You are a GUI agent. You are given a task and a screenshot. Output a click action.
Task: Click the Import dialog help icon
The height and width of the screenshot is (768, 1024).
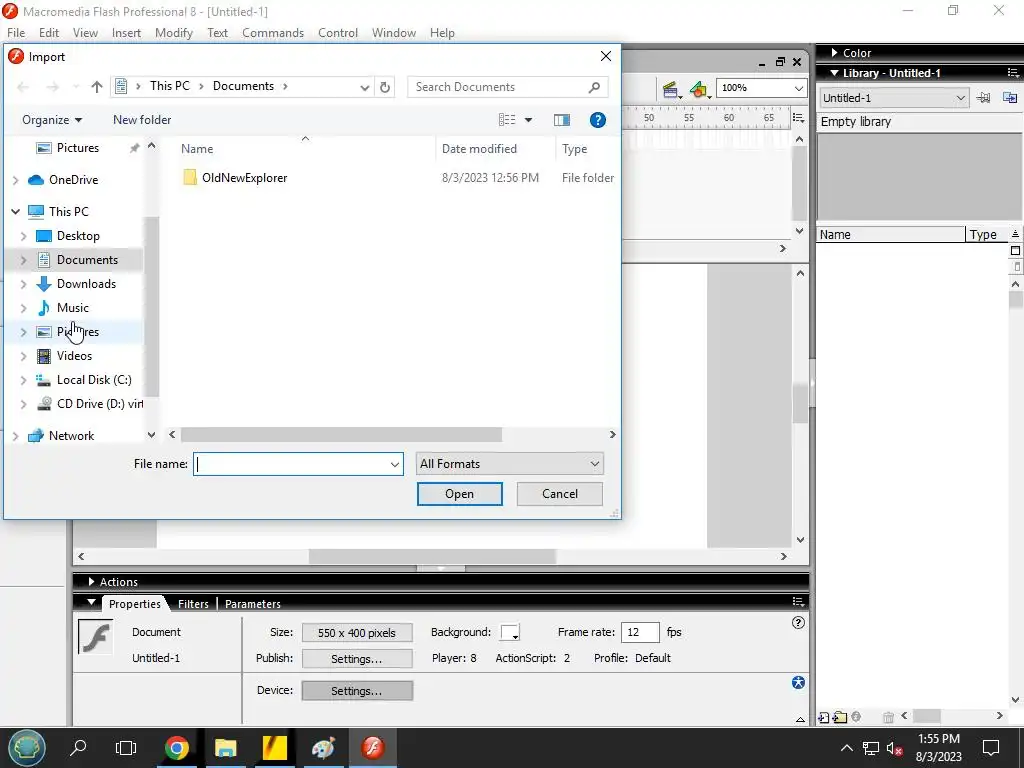pos(597,120)
